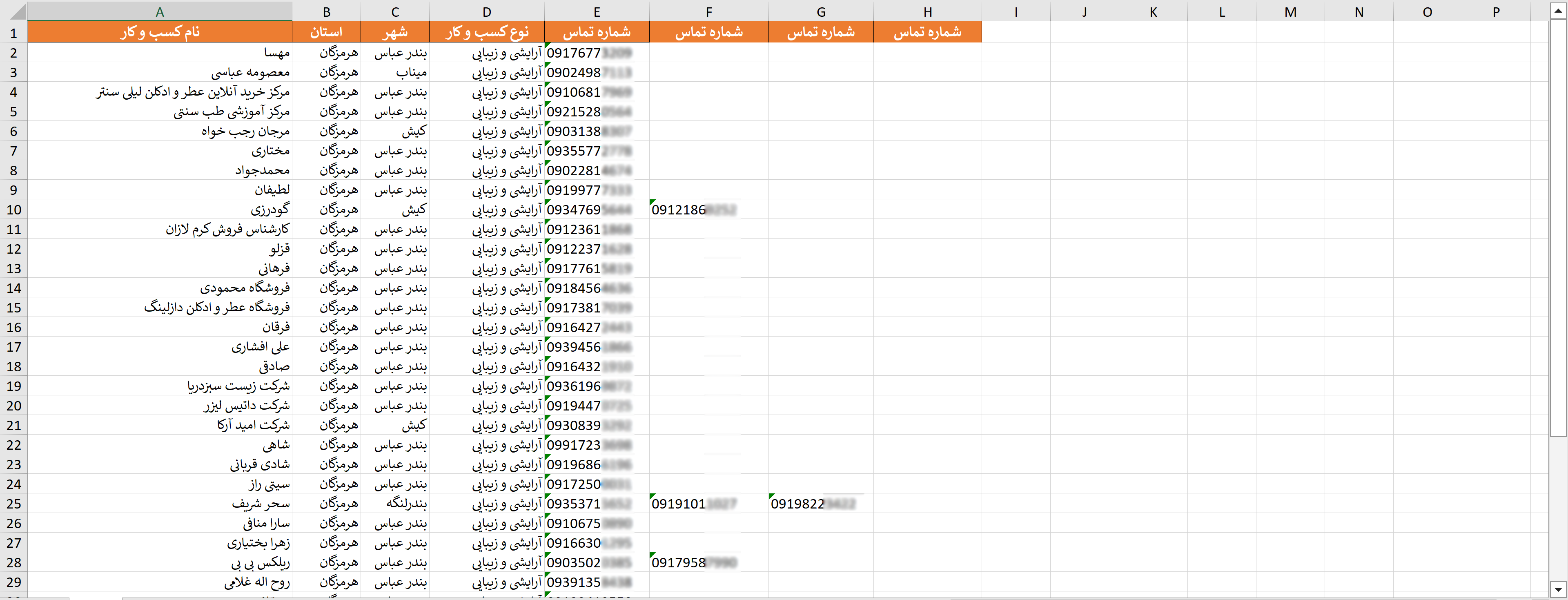Click phone cell starting 0912186 in column F
The width and height of the screenshot is (1568, 600).
pyautogui.click(x=708, y=210)
